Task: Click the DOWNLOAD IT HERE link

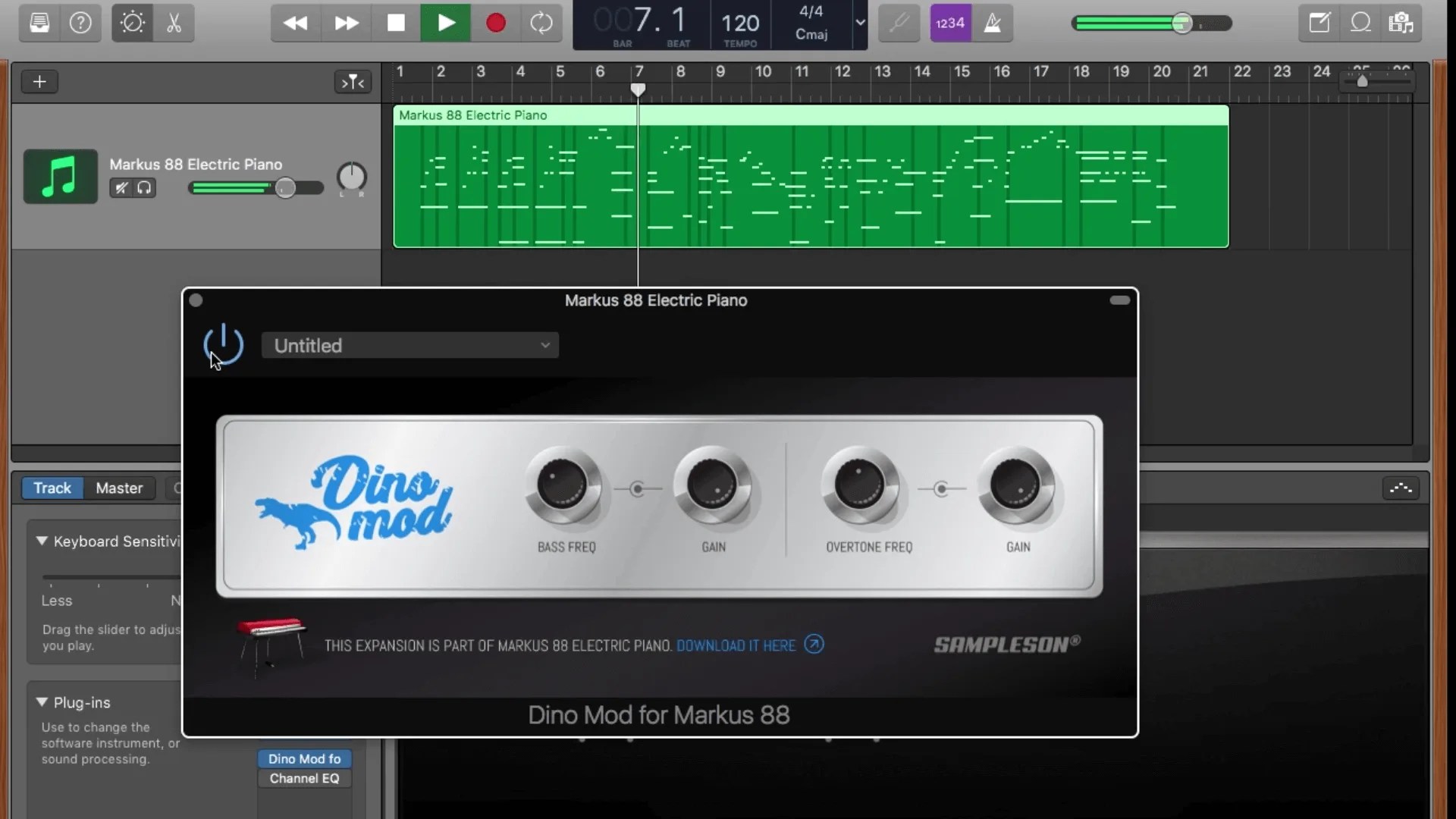Action: tap(736, 645)
